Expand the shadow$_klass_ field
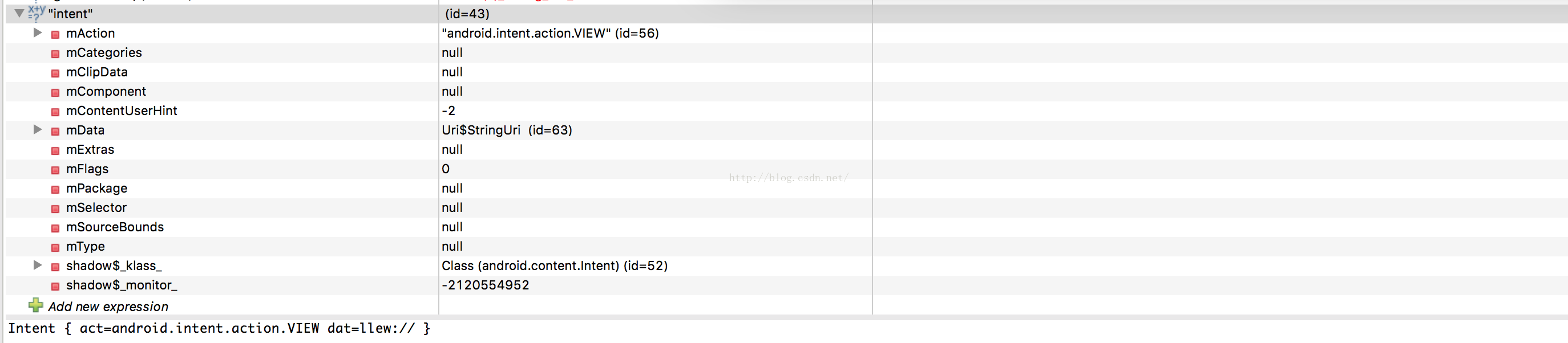 (38, 265)
